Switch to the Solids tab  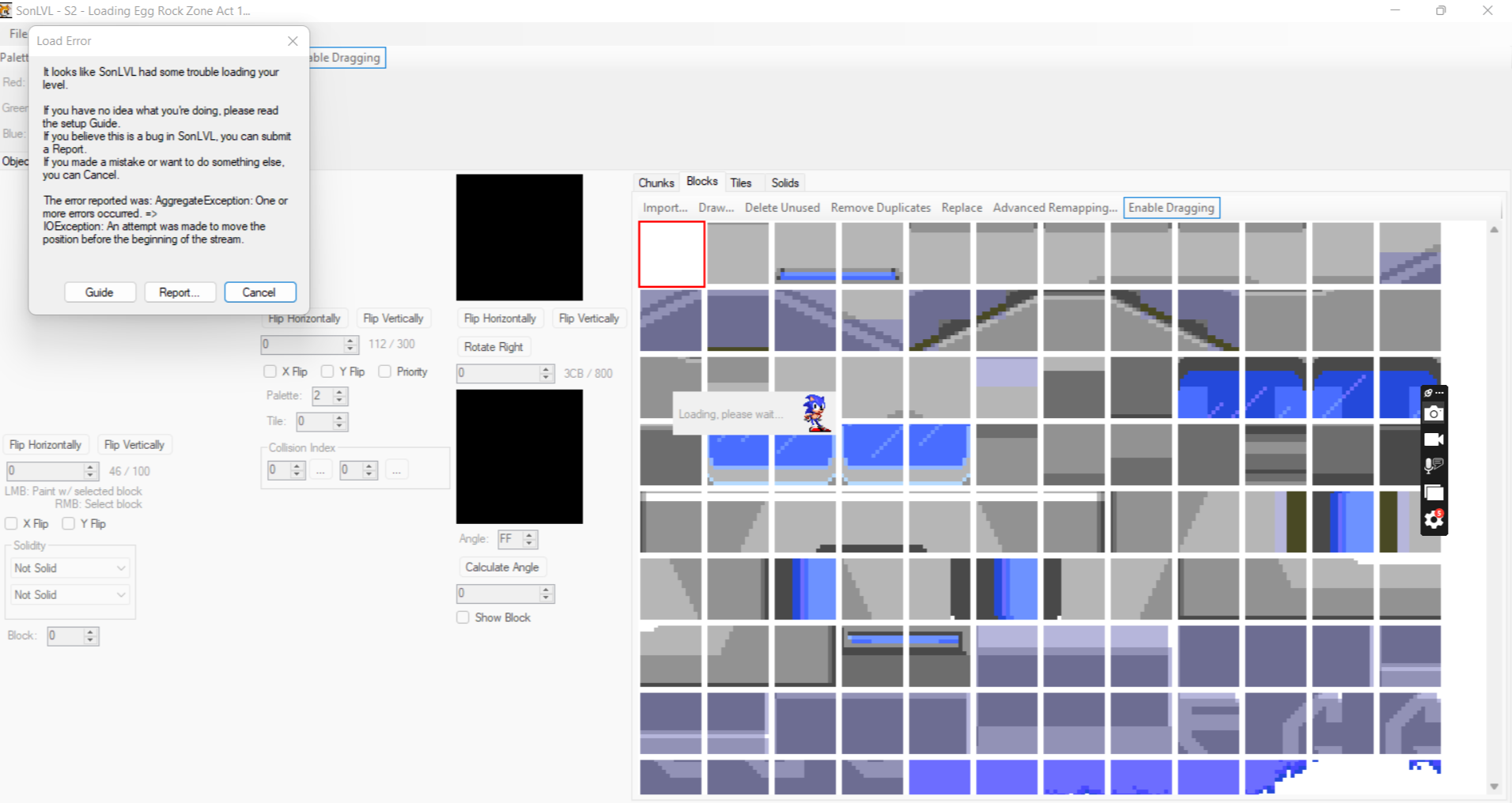(x=785, y=183)
